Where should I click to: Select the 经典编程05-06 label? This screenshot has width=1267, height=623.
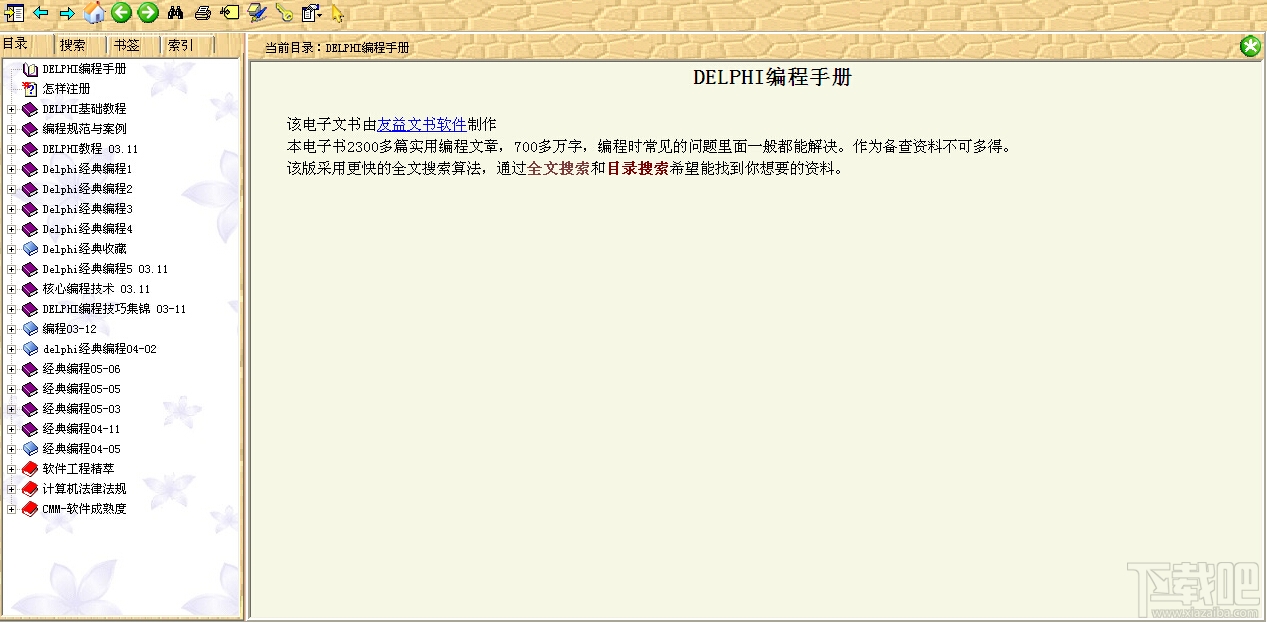point(81,369)
